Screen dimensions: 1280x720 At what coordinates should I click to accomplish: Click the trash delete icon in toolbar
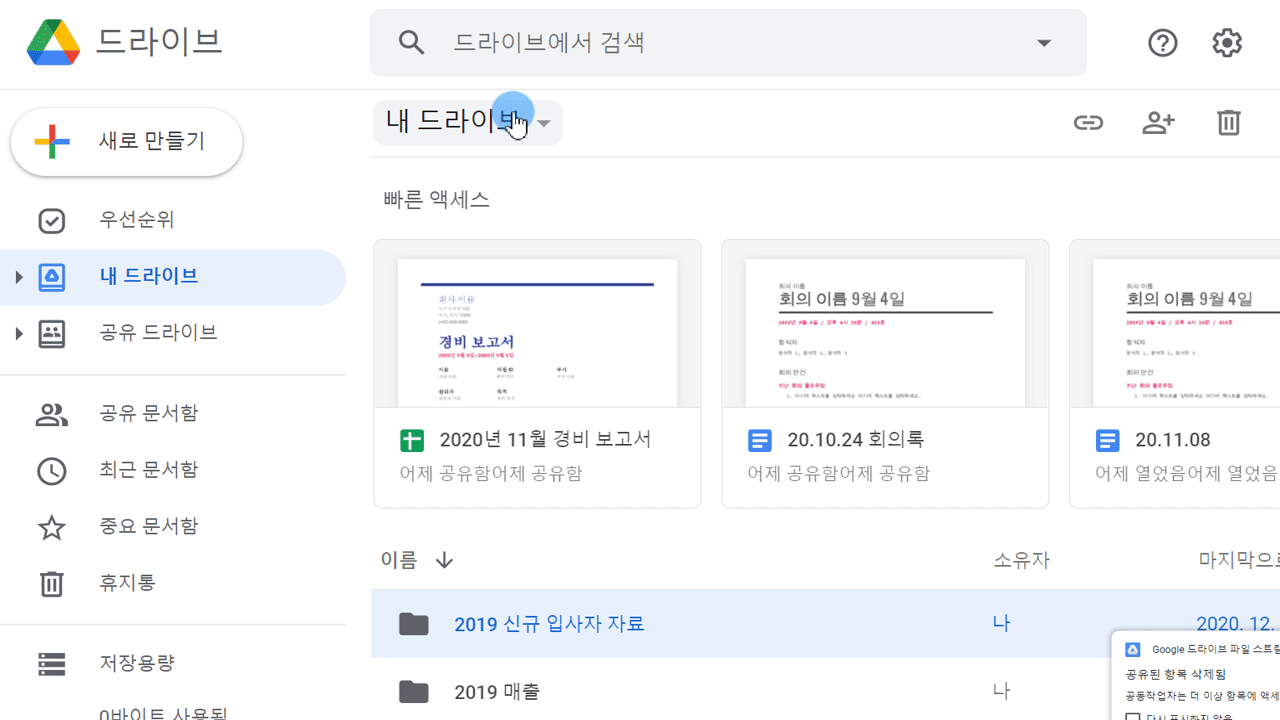point(1229,123)
